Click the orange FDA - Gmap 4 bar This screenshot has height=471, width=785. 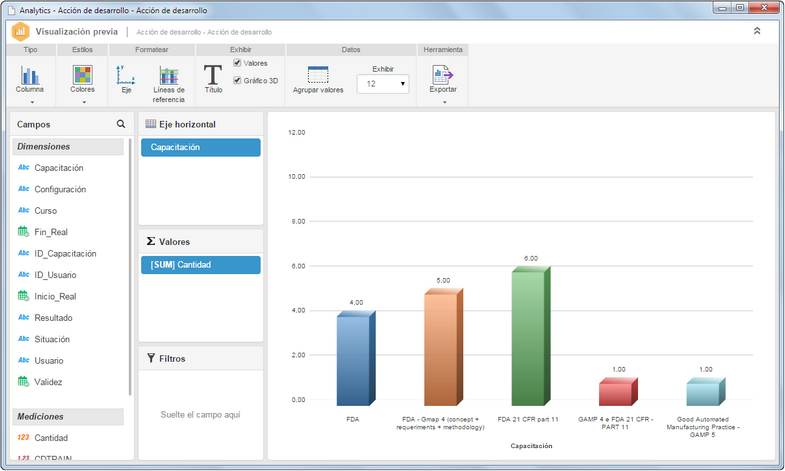[443, 347]
